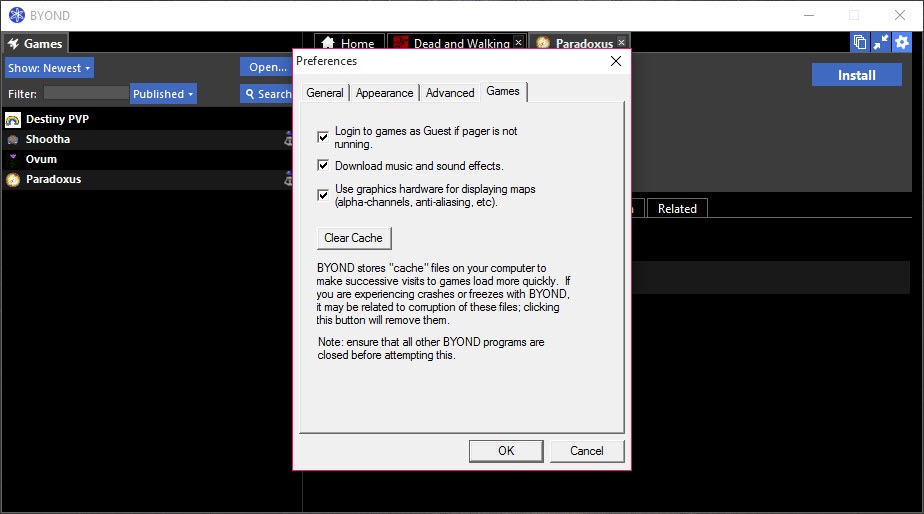Click the Ovum game icon
Viewport: 924px width, 514px height.
pyautogui.click(x=13, y=159)
